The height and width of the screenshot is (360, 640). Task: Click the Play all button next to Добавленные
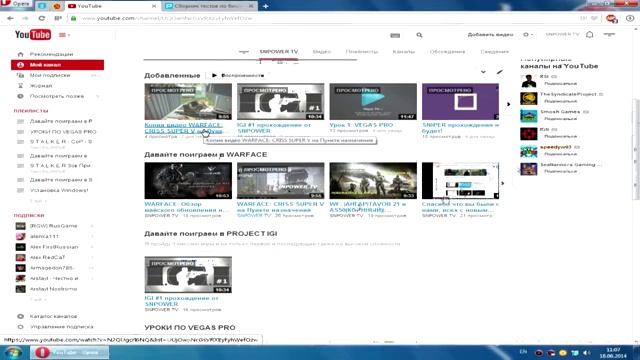click(x=238, y=76)
